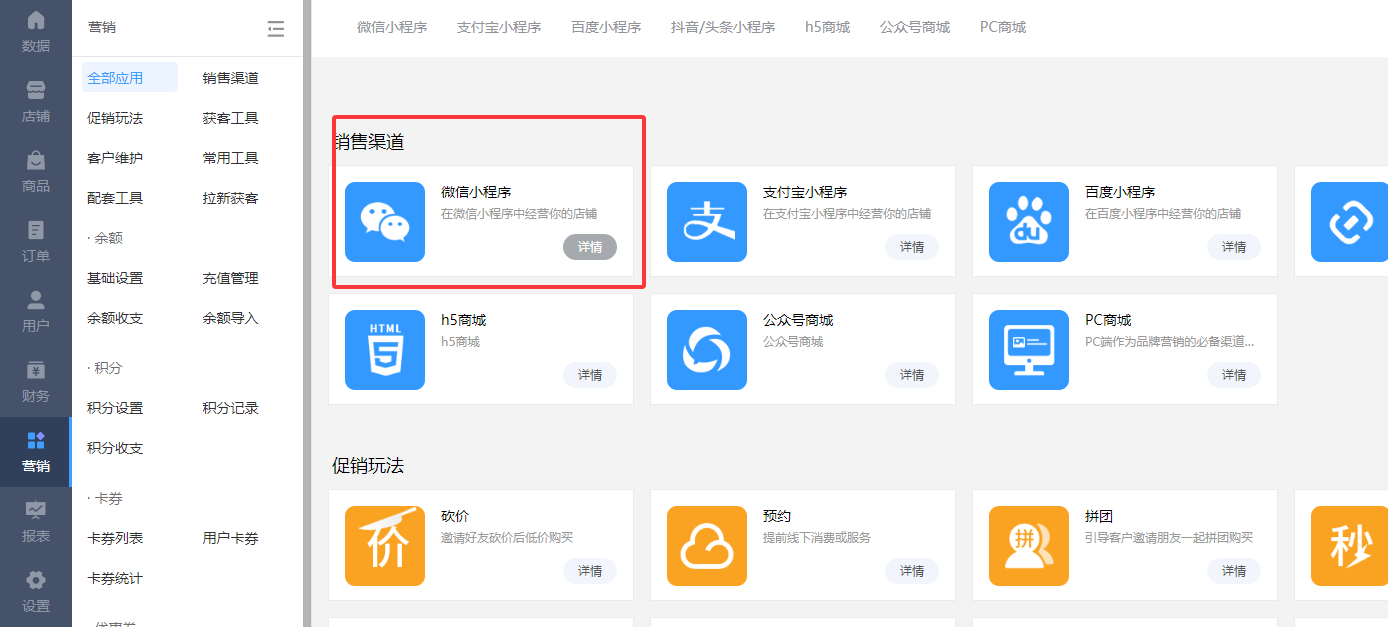Image resolution: width=1388 pixels, height=627 pixels.
Task: Open 积分收支 in the submenu
Action: pyautogui.click(x=115, y=448)
